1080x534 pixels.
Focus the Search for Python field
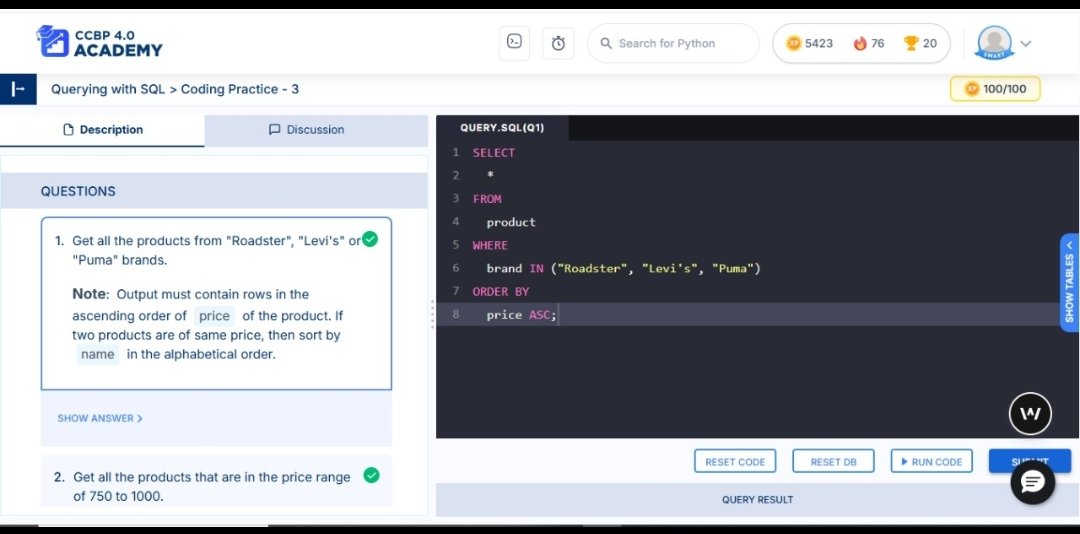click(673, 43)
